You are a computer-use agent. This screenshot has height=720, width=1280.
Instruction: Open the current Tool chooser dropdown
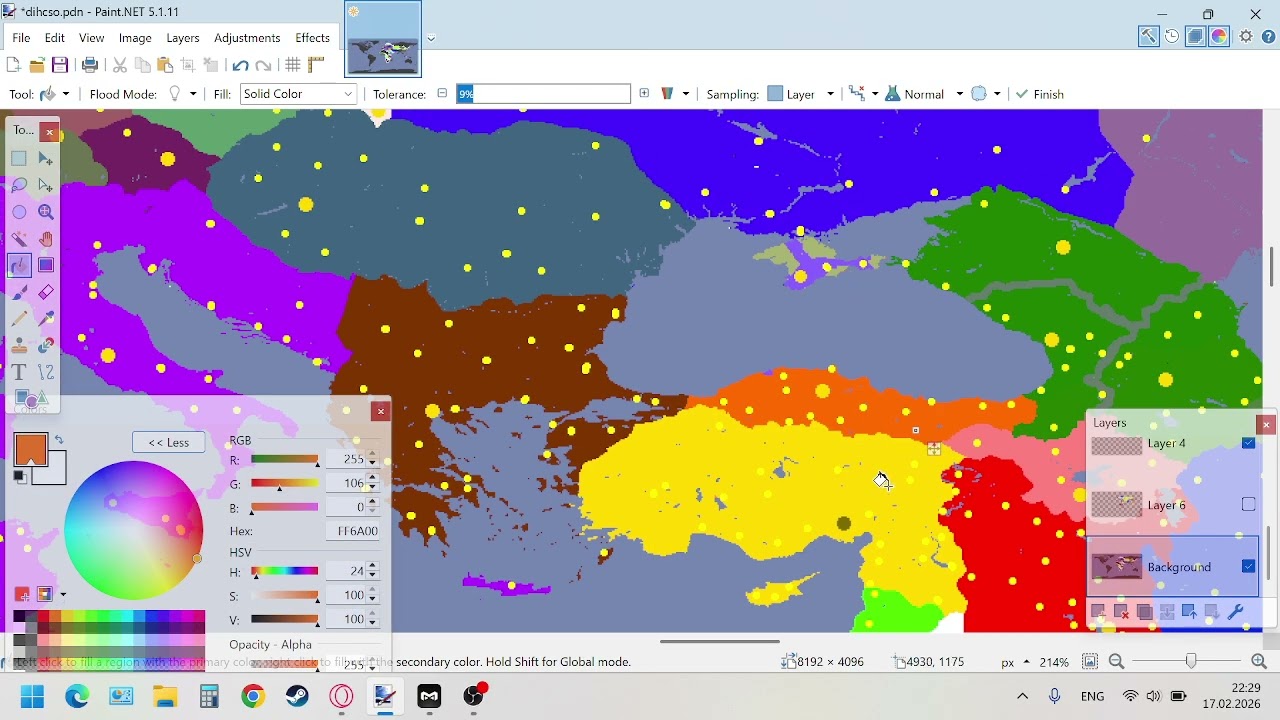(x=54, y=94)
